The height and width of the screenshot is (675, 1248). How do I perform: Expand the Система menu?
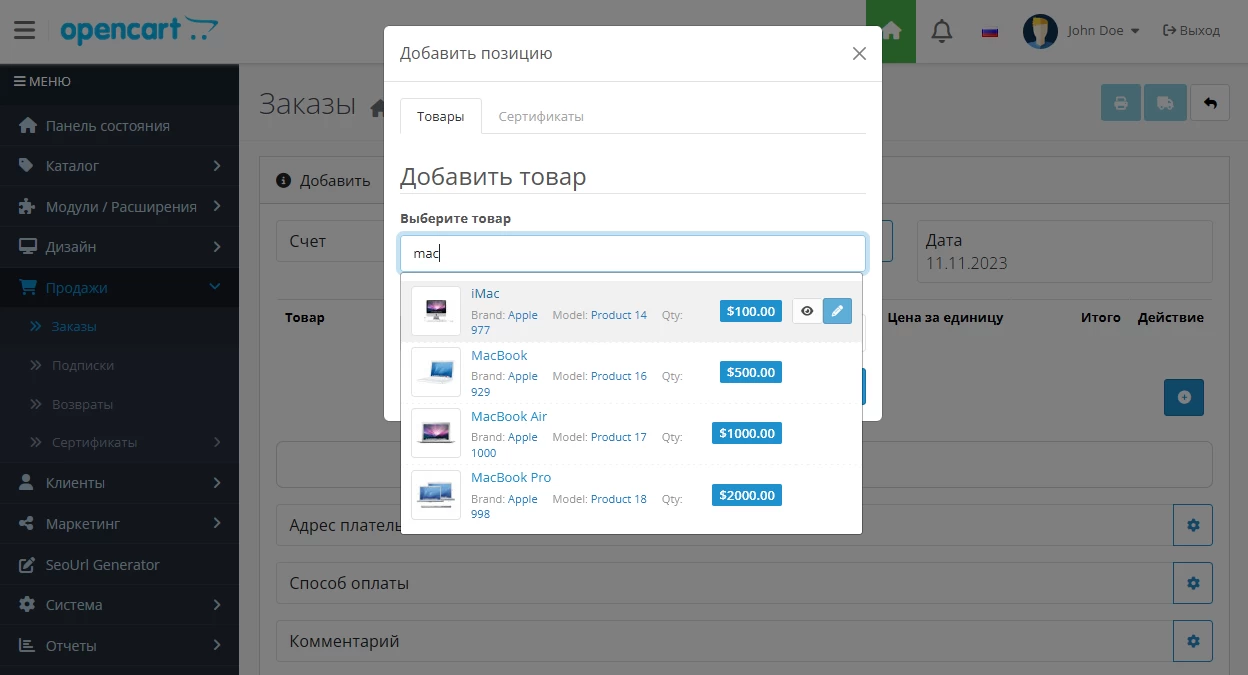point(119,605)
